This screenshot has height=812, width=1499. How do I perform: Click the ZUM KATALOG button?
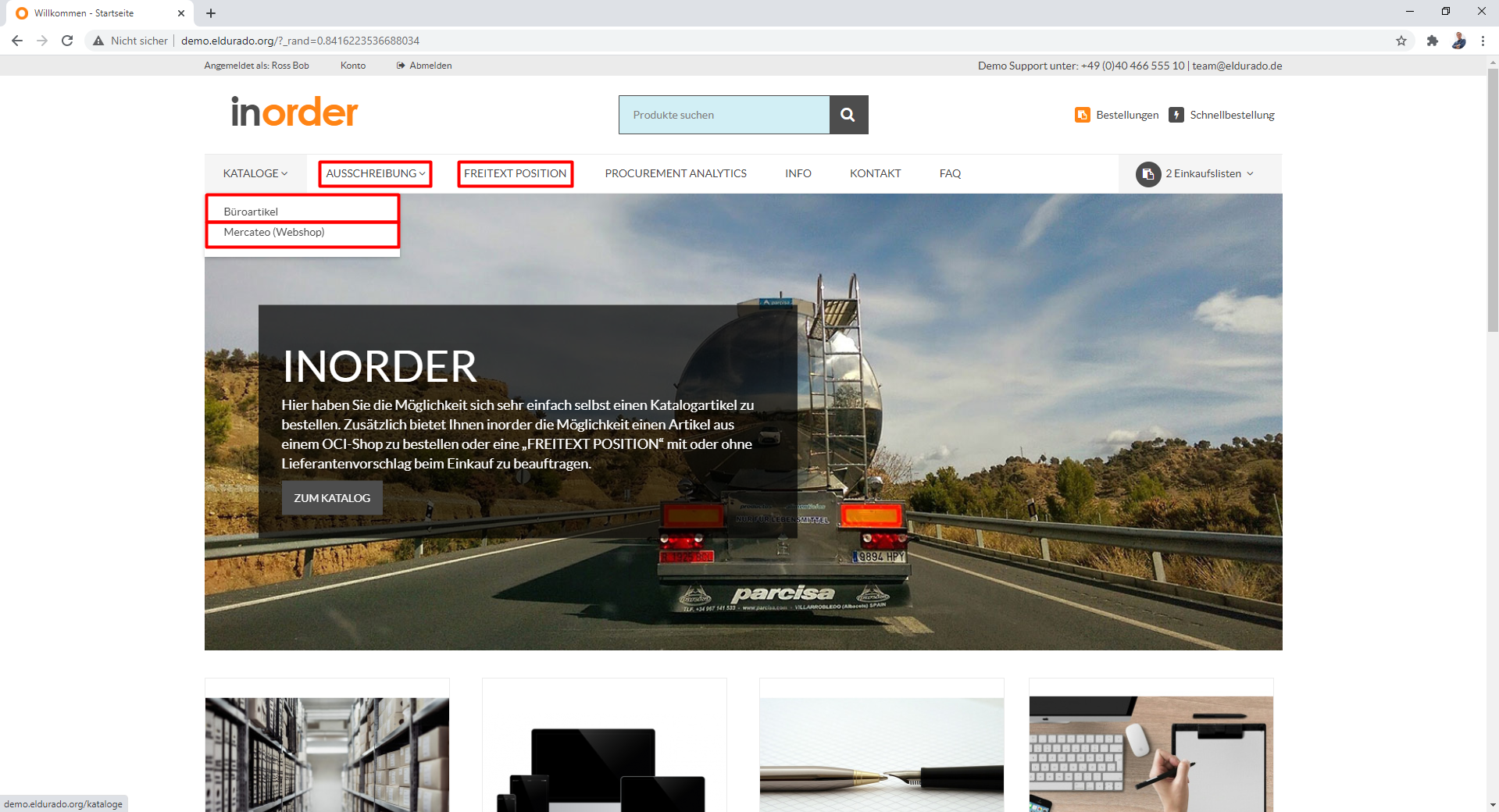[x=331, y=497]
